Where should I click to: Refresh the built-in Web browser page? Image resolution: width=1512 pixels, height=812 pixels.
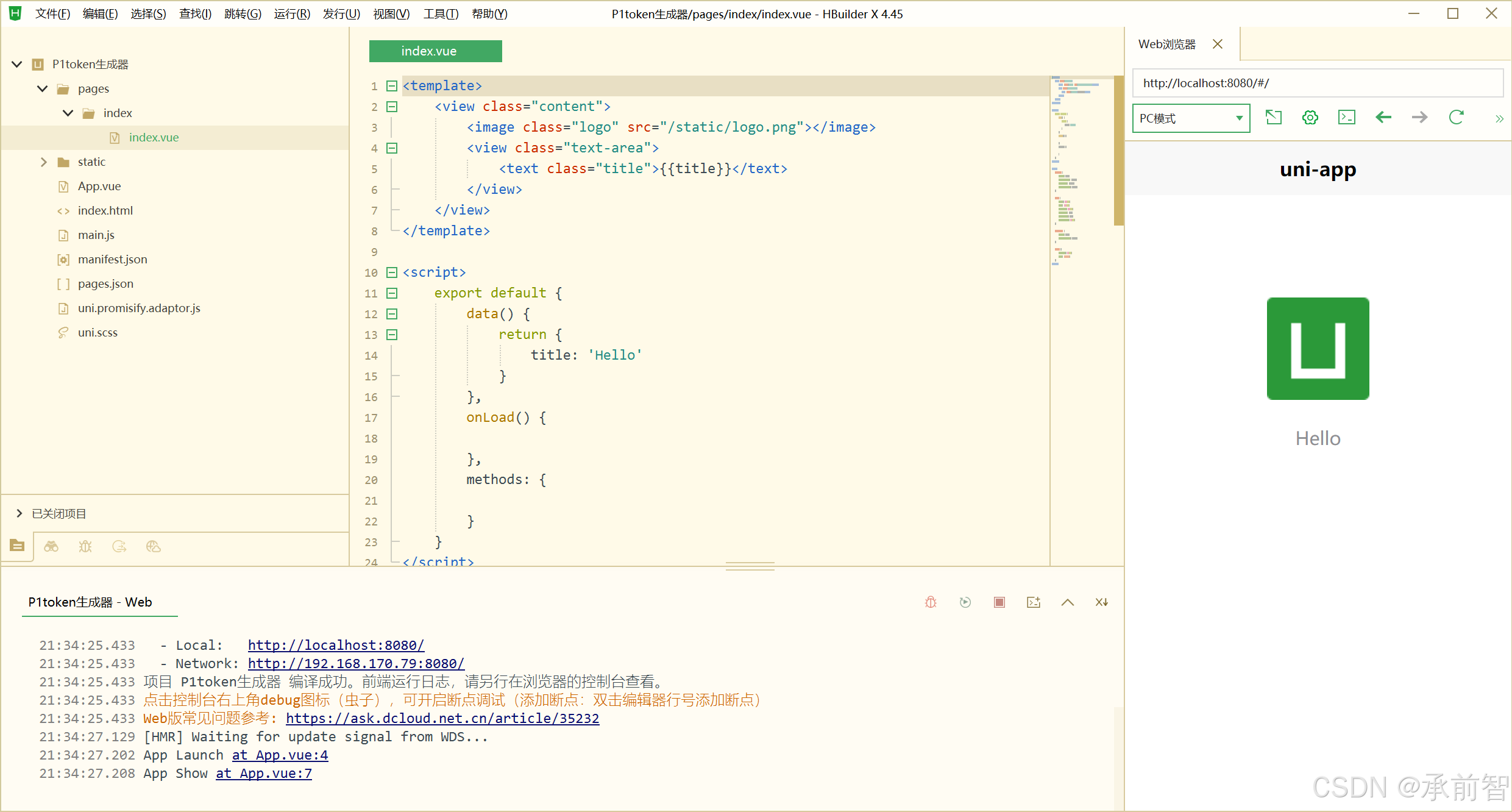pos(1456,118)
